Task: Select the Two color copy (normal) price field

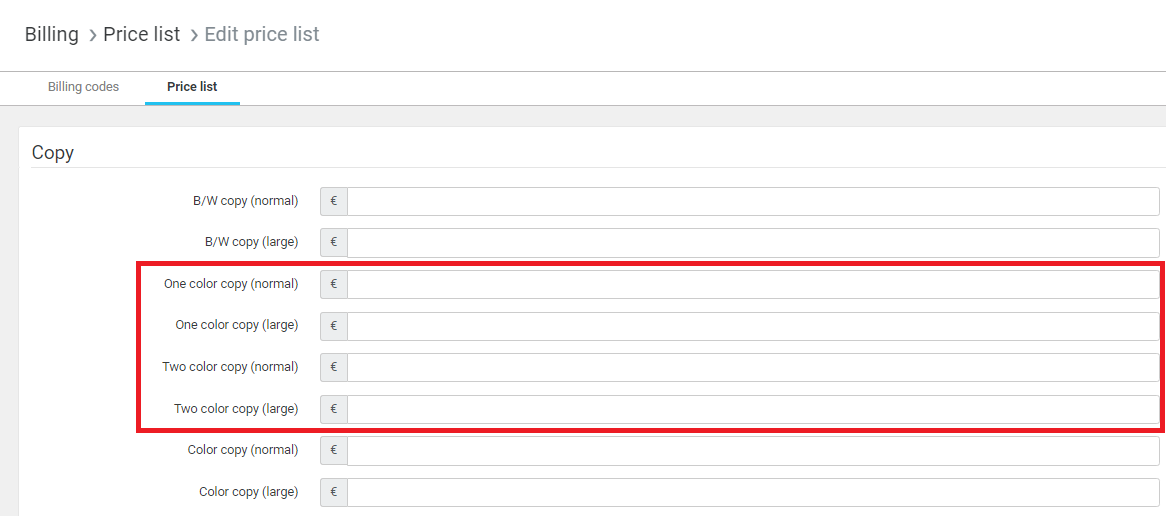Action: (753, 367)
